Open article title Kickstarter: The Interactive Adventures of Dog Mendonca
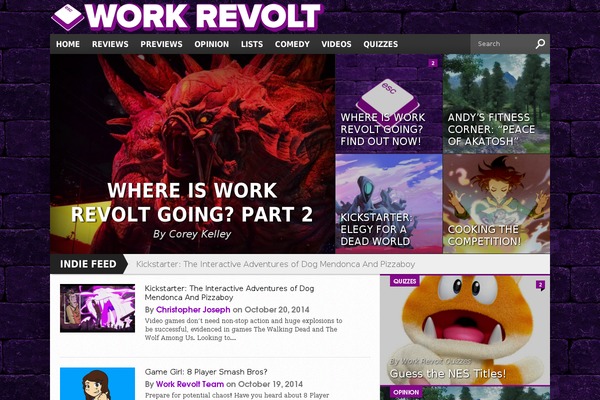 [229, 293]
